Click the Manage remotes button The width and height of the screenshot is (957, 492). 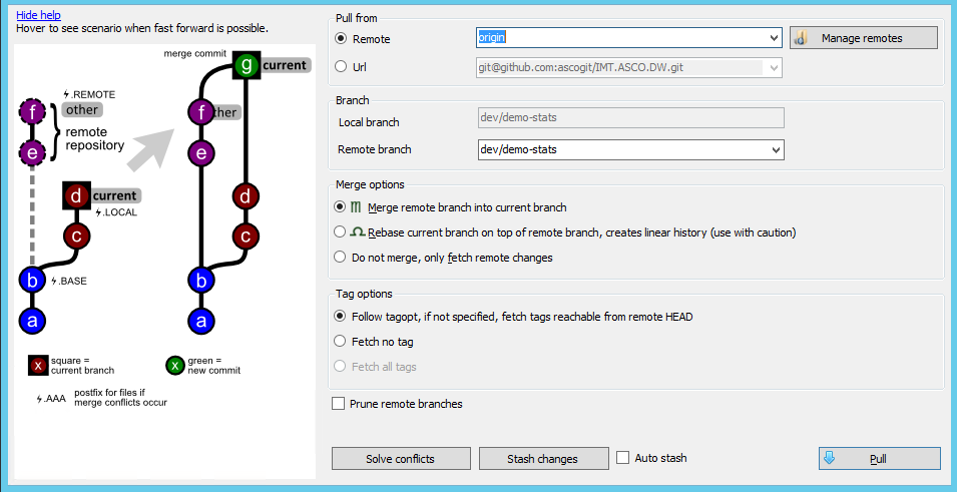(x=864, y=38)
